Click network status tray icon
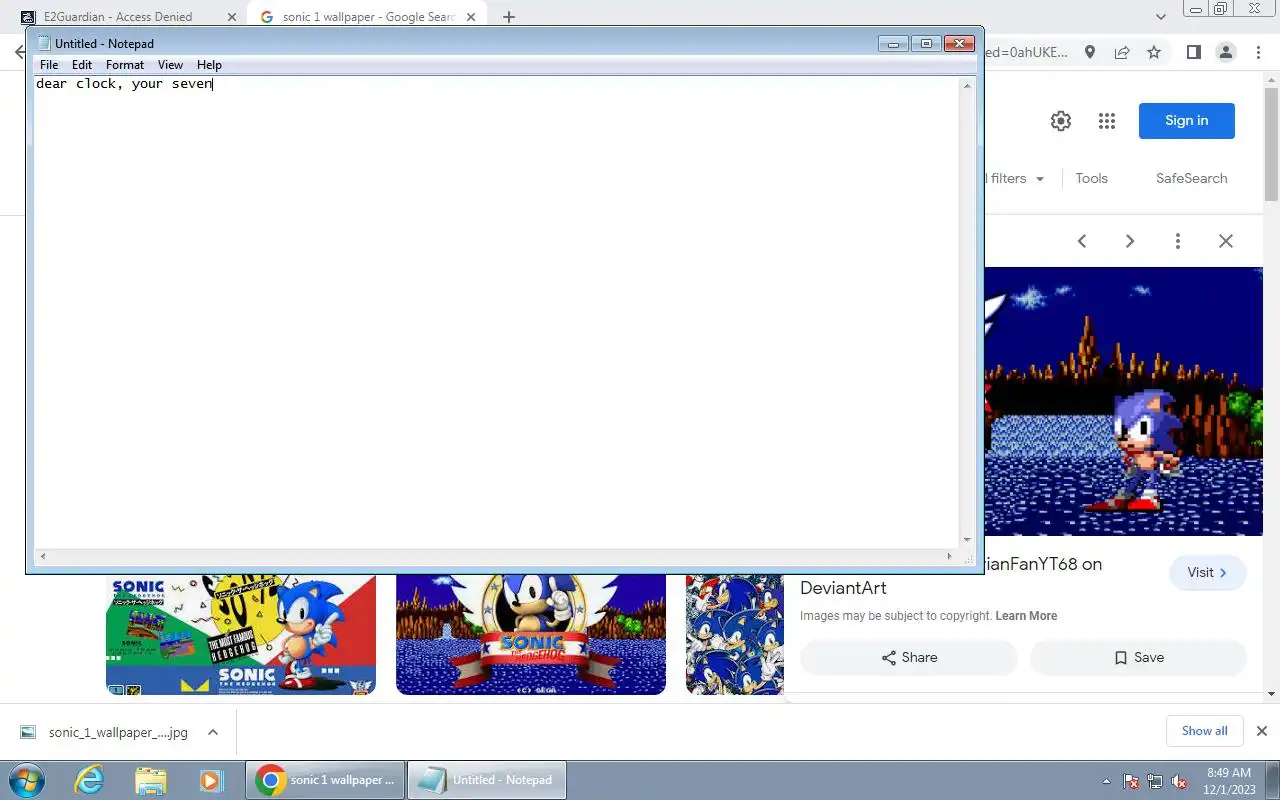This screenshot has width=1280, height=800. click(x=1155, y=781)
